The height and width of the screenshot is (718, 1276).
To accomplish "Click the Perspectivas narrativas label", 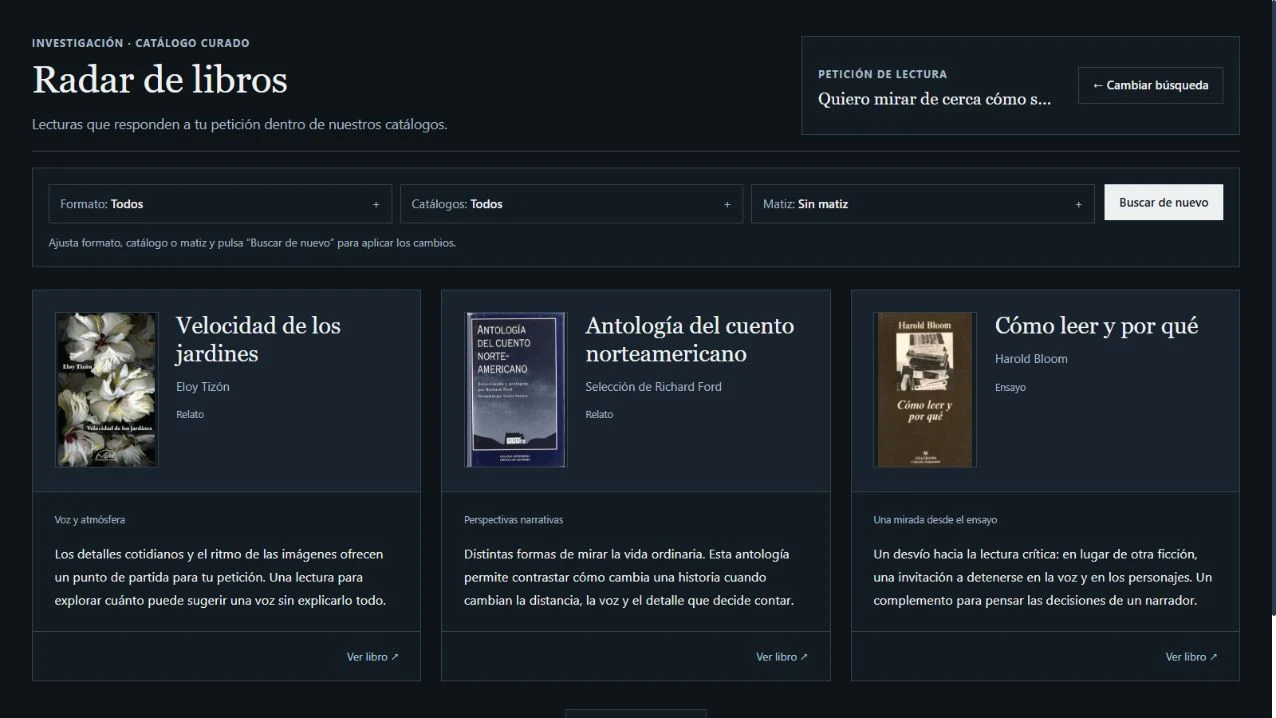I will tap(513, 520).
